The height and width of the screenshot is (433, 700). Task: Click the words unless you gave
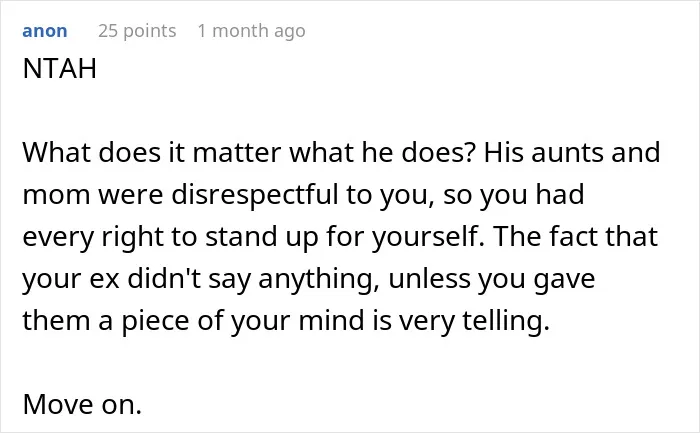[492, 279]
